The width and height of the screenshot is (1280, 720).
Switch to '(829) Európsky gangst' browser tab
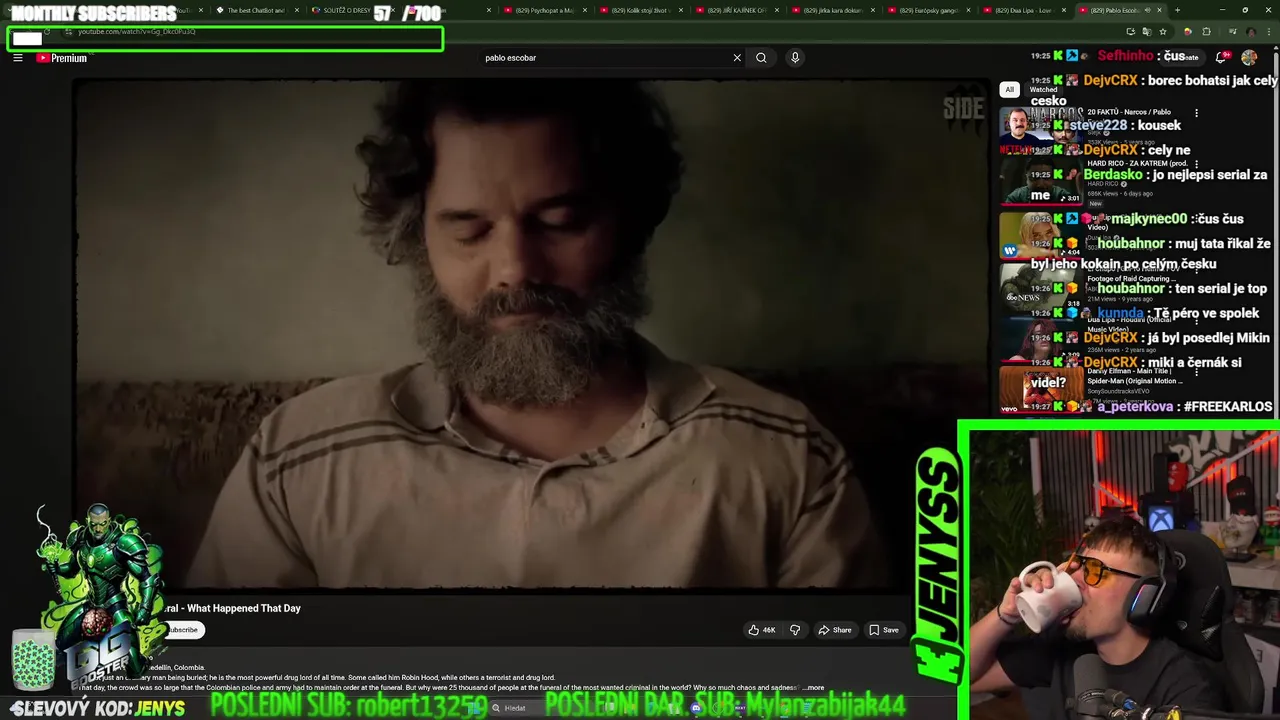[x=927, y=10]
